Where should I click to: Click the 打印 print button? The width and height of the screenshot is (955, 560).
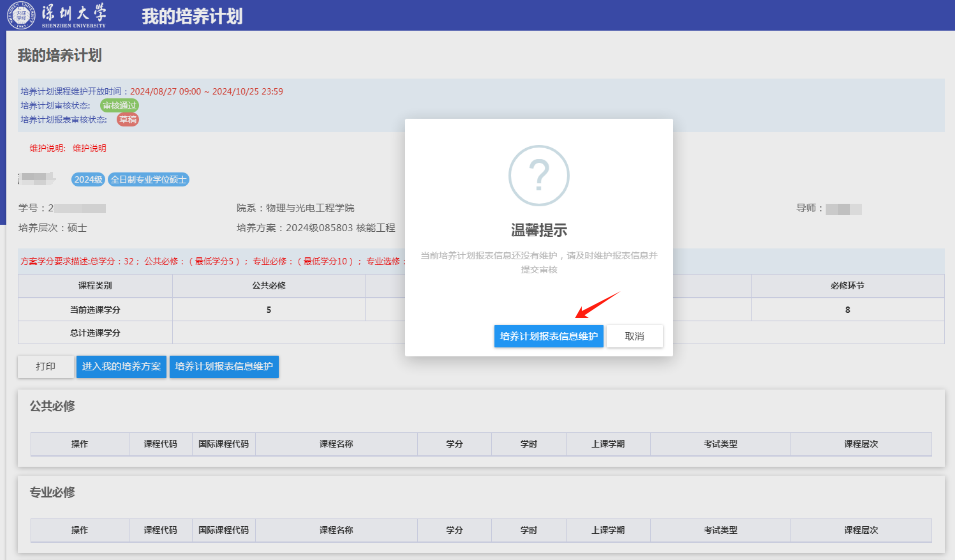tap(45, 367)
